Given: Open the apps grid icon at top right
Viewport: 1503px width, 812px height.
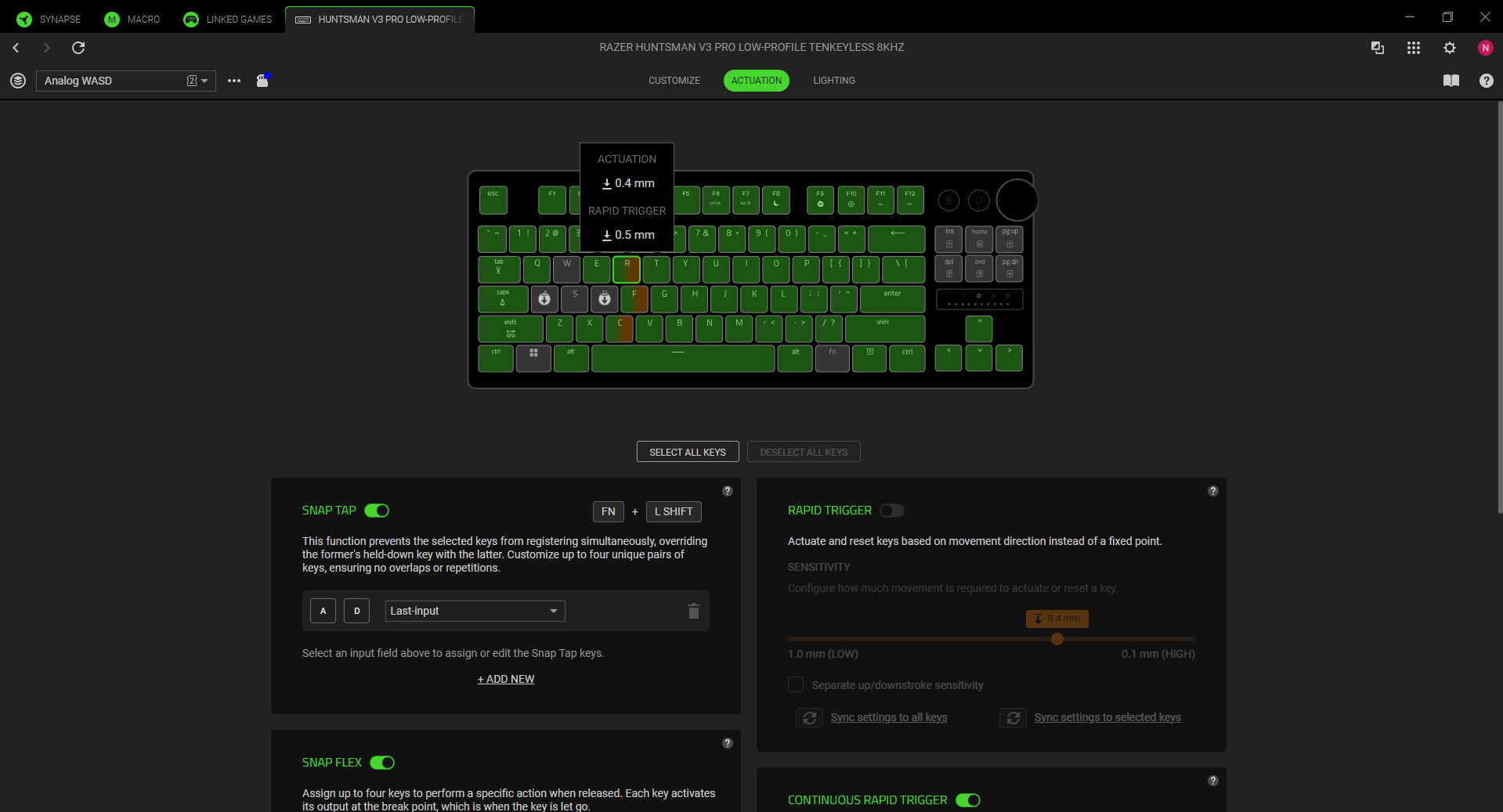Looking at the screenshot, I should tap(1414, 48).
